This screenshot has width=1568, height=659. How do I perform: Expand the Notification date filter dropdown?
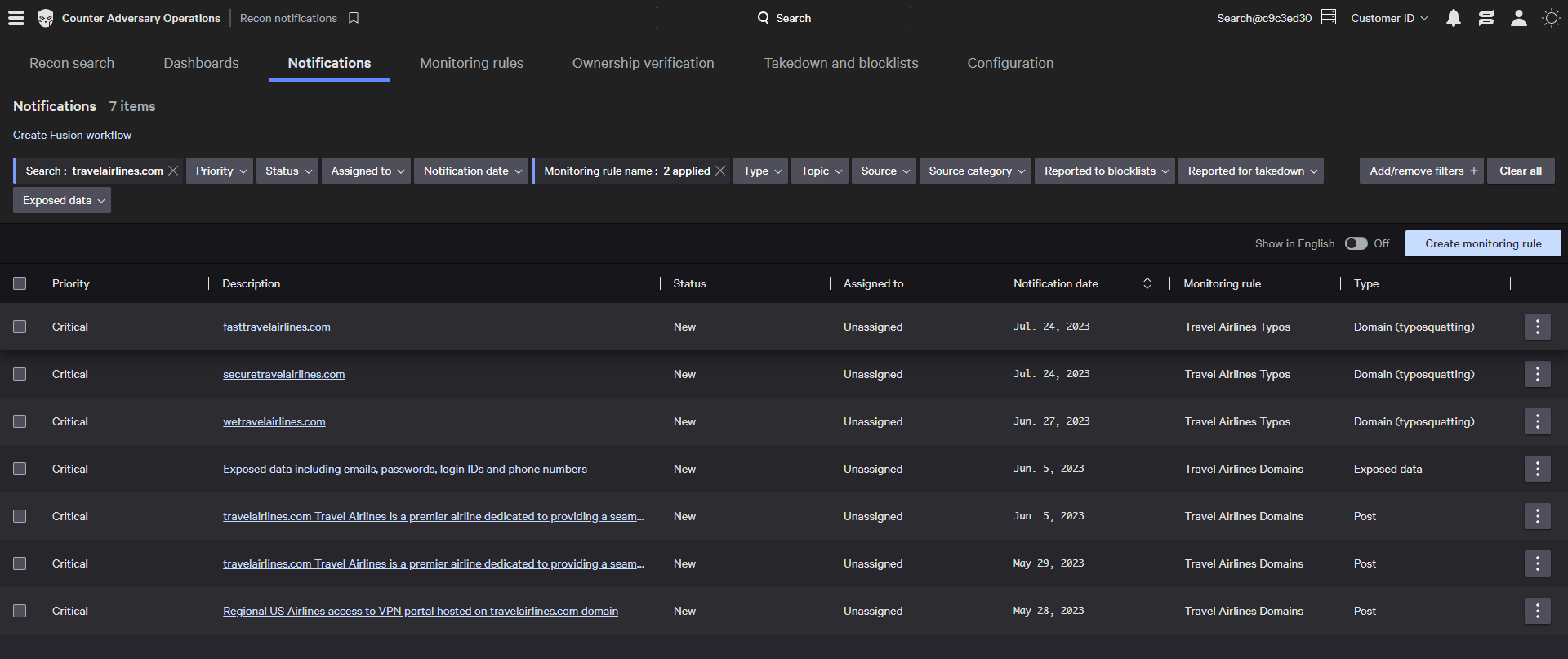(471, 171)
